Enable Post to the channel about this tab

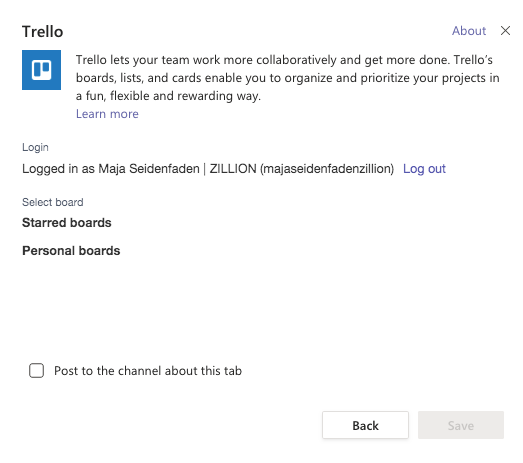pyautogui.click(x=36, y=371)
